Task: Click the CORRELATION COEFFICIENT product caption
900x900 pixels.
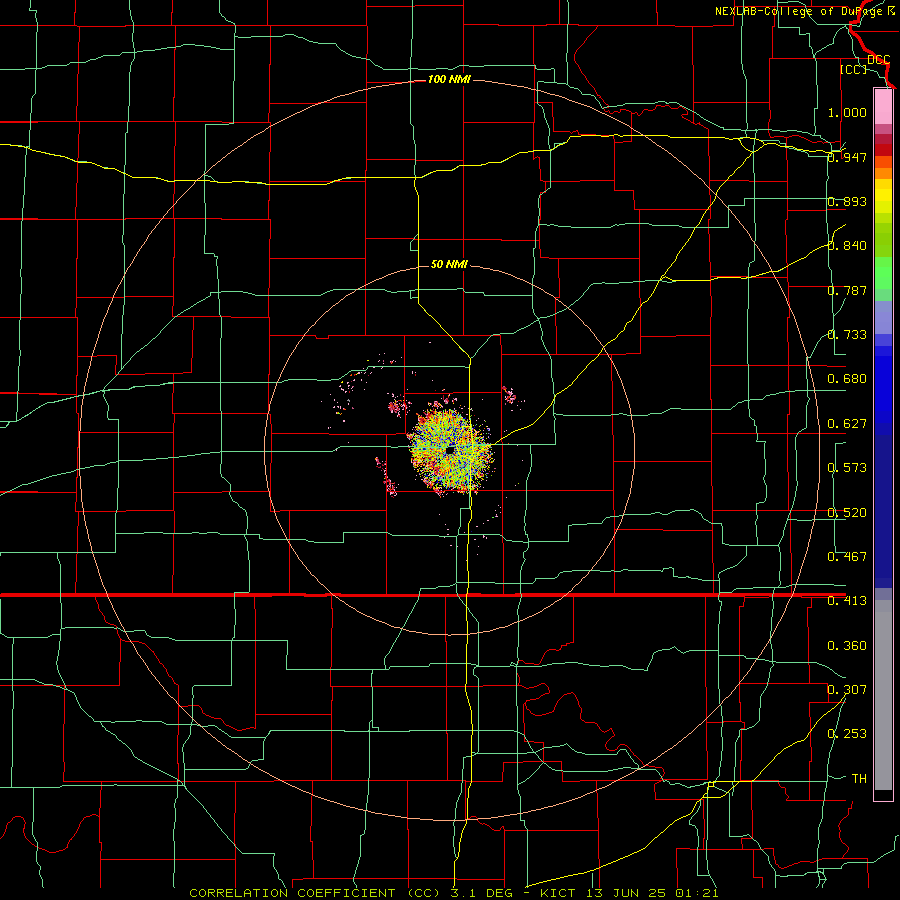Action: 453,893
